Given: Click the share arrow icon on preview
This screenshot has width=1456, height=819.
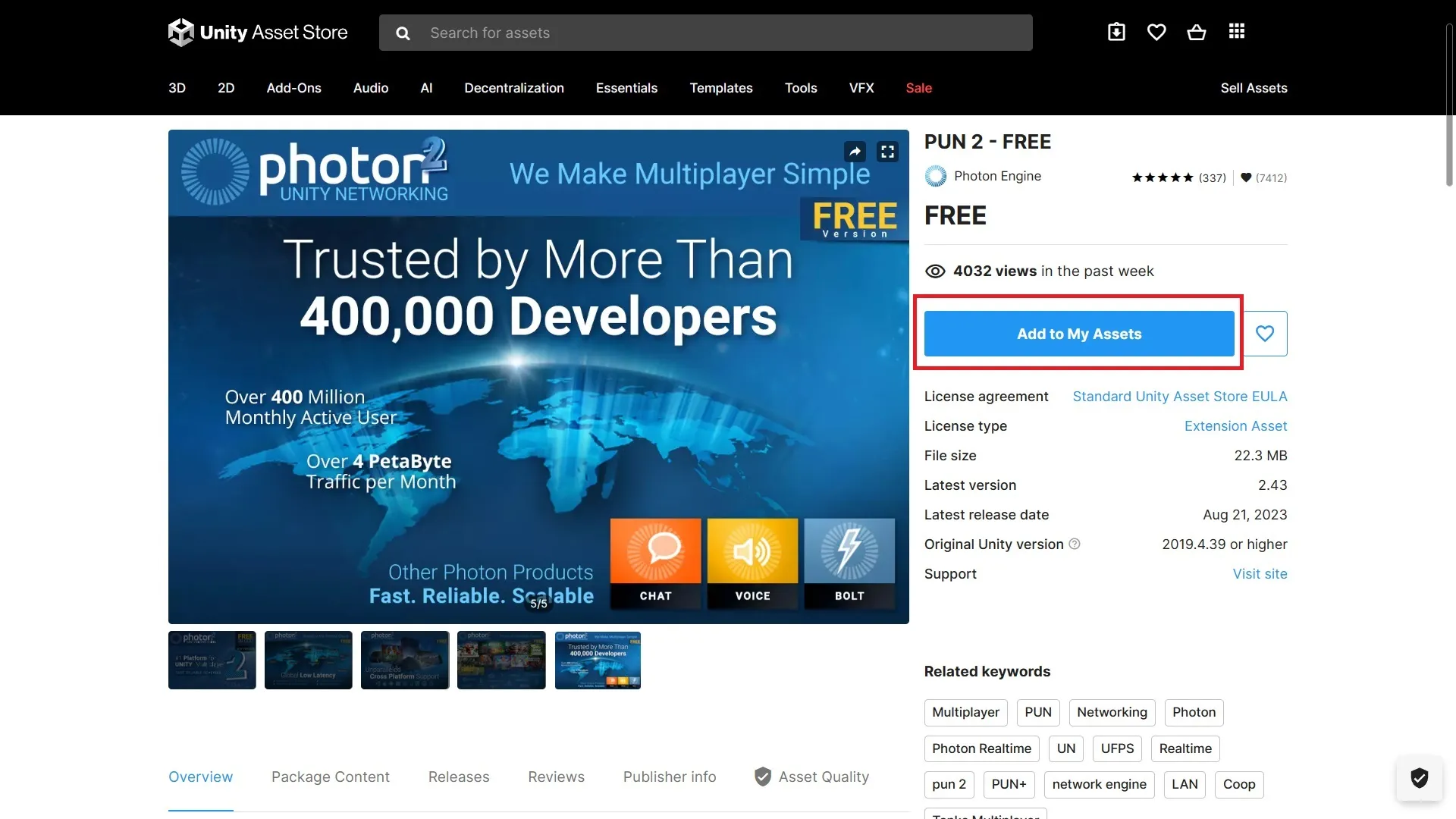Looking at the screenshot, I should (x=855, y=152).
